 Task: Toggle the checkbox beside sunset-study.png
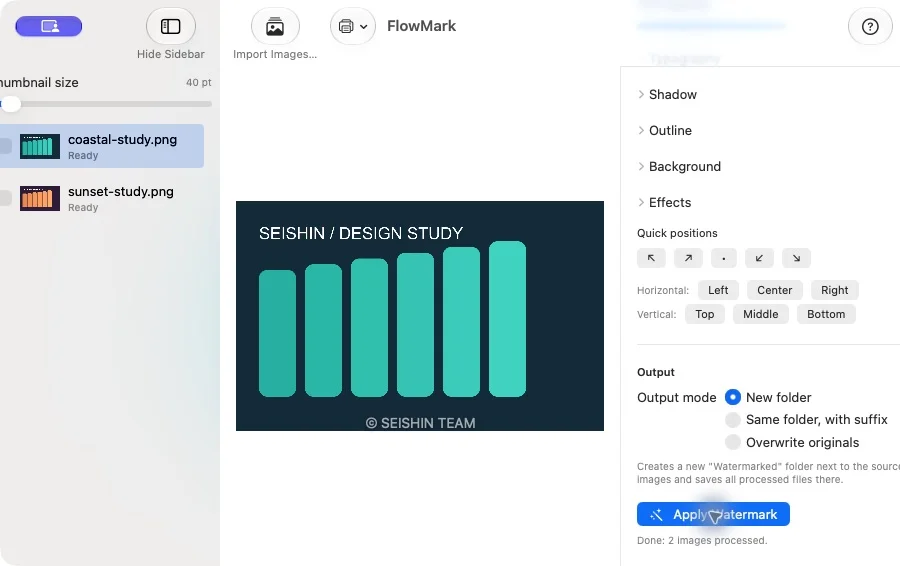click(5, 198)
